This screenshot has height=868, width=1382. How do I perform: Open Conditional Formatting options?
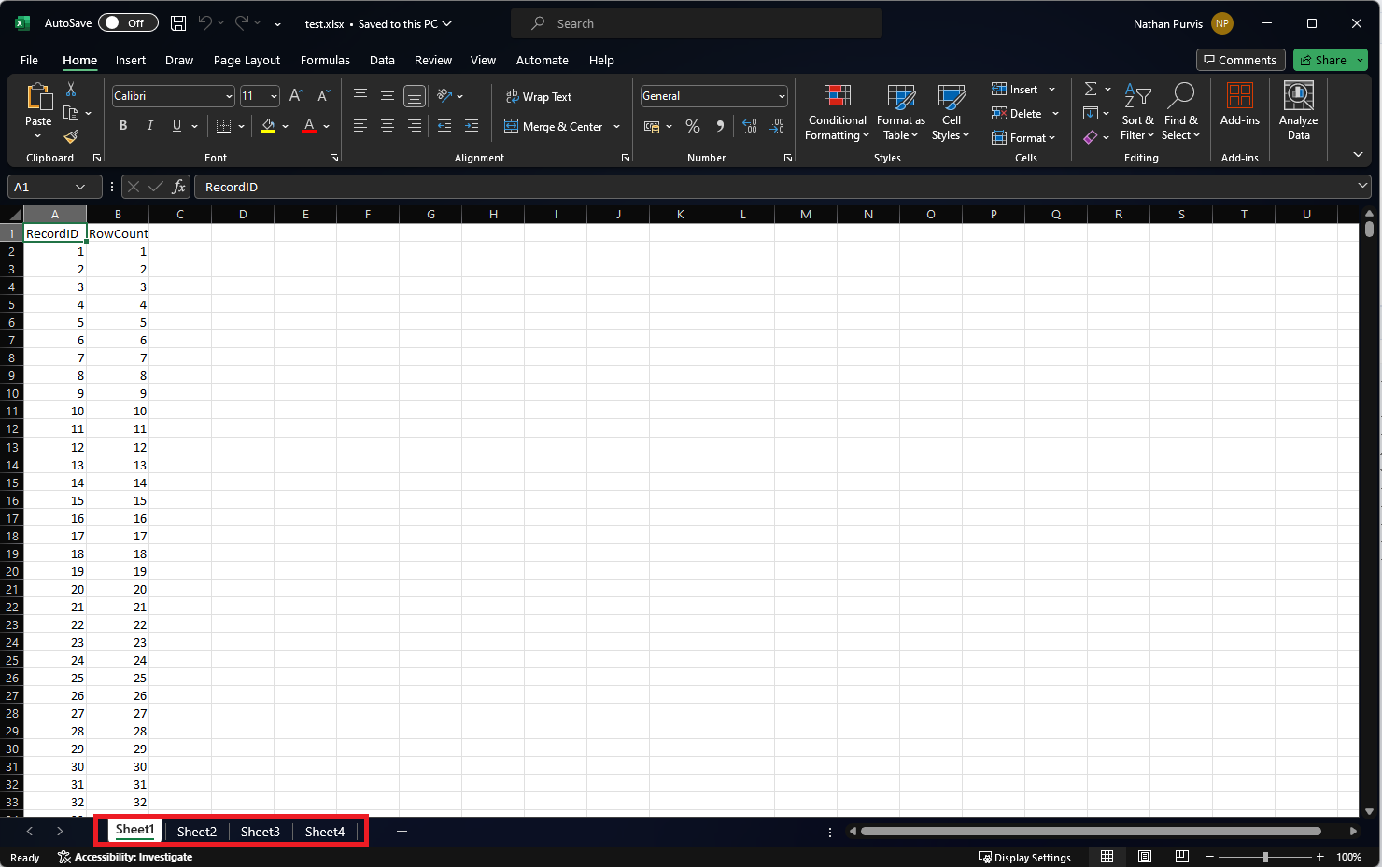click(836, 112)
